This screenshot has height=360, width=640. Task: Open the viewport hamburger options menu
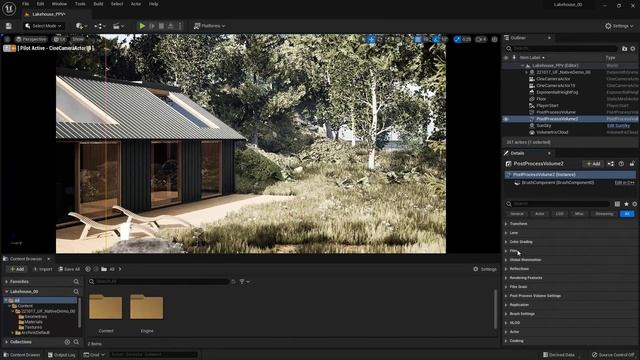[x=7, y=39]
